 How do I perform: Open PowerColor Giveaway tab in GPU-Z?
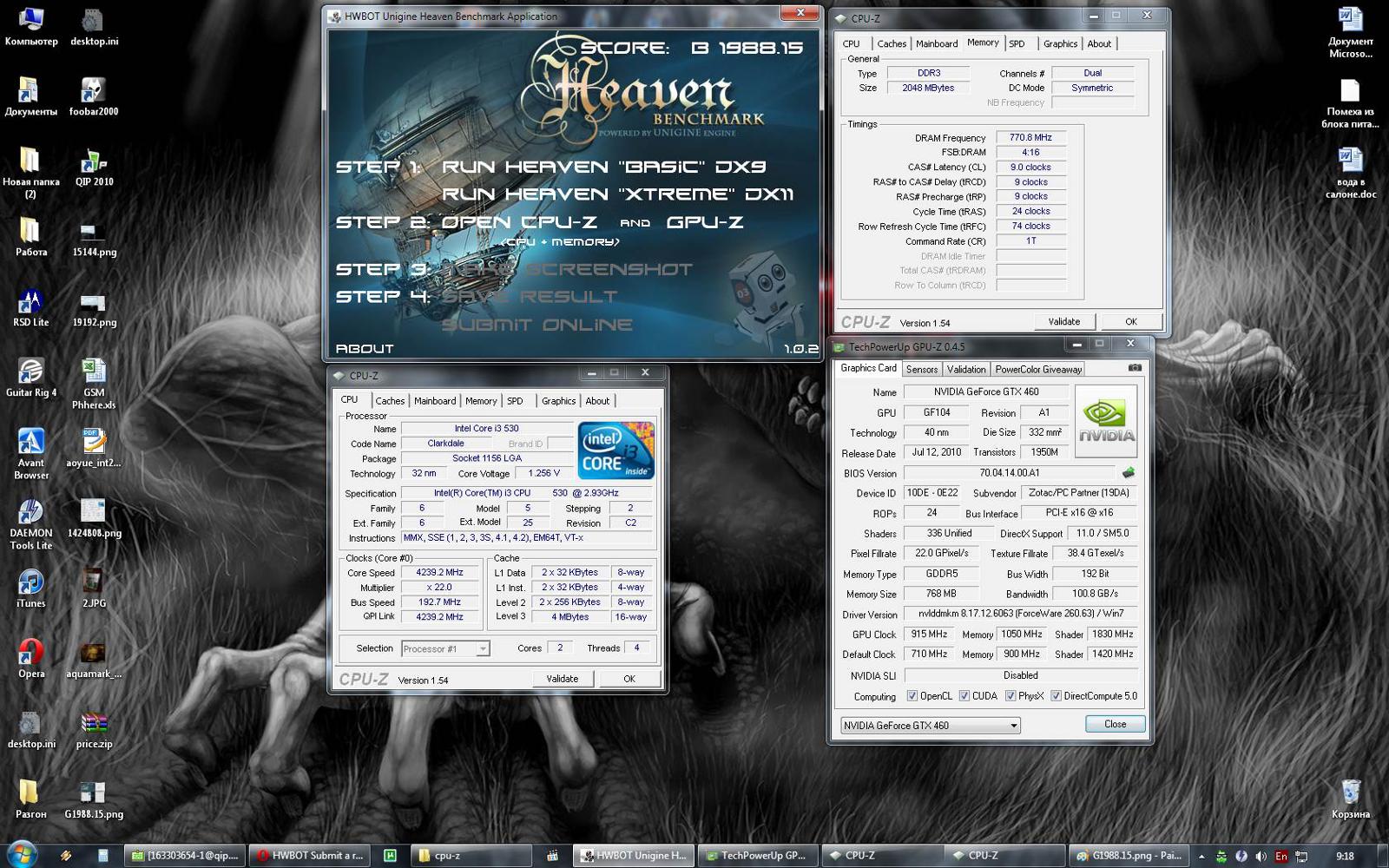click(1038, 370)
